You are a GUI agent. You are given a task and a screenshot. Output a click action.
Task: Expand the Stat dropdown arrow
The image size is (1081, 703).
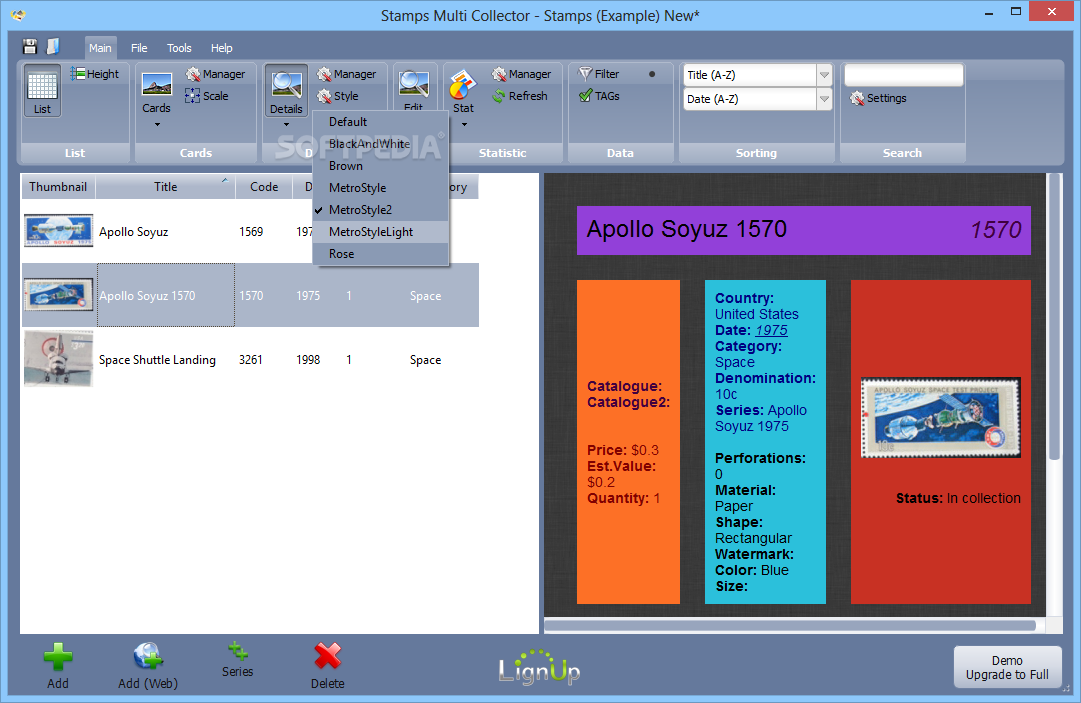point(464,125)
